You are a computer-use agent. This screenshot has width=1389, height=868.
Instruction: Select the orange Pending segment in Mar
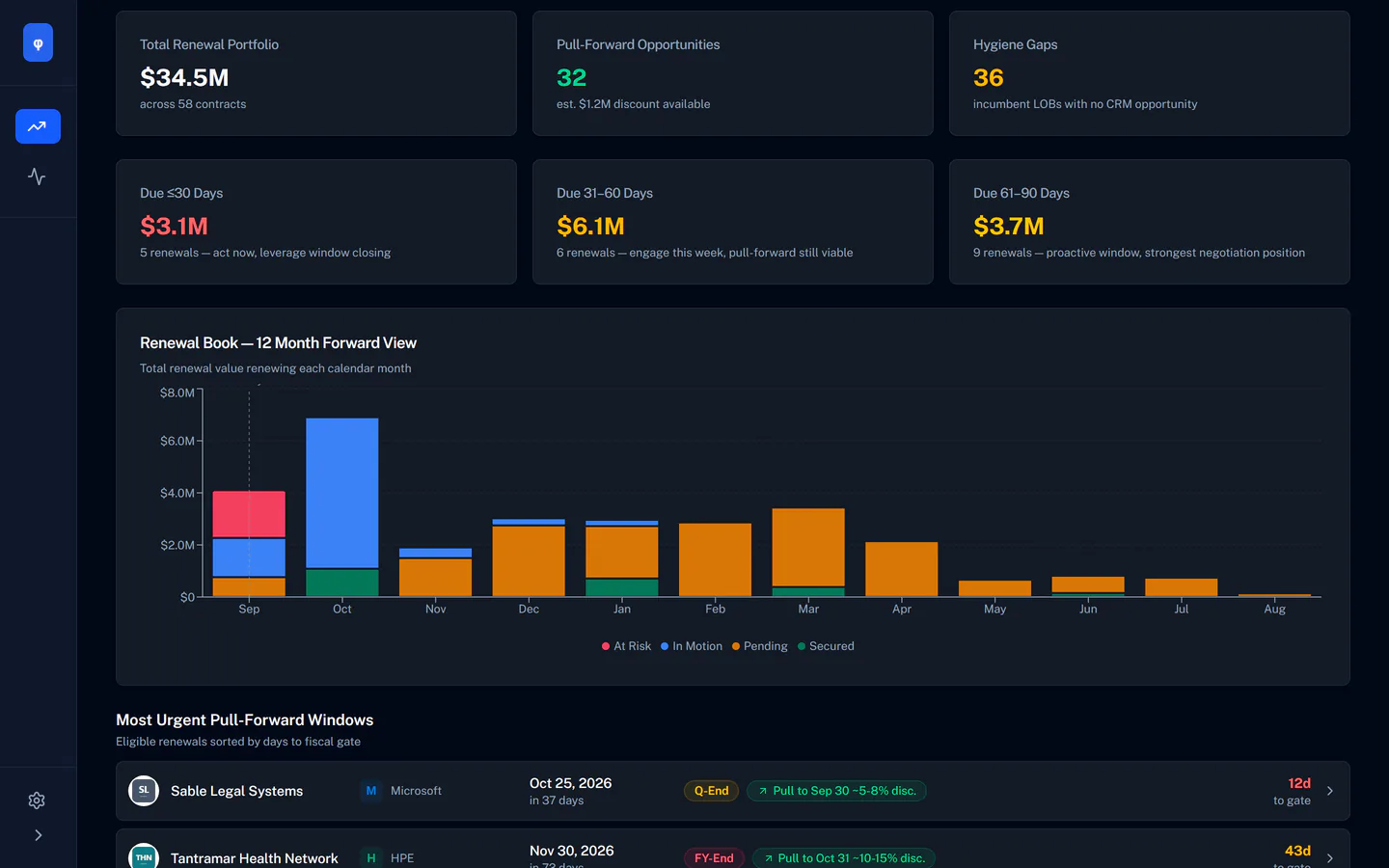pos(808,548)
